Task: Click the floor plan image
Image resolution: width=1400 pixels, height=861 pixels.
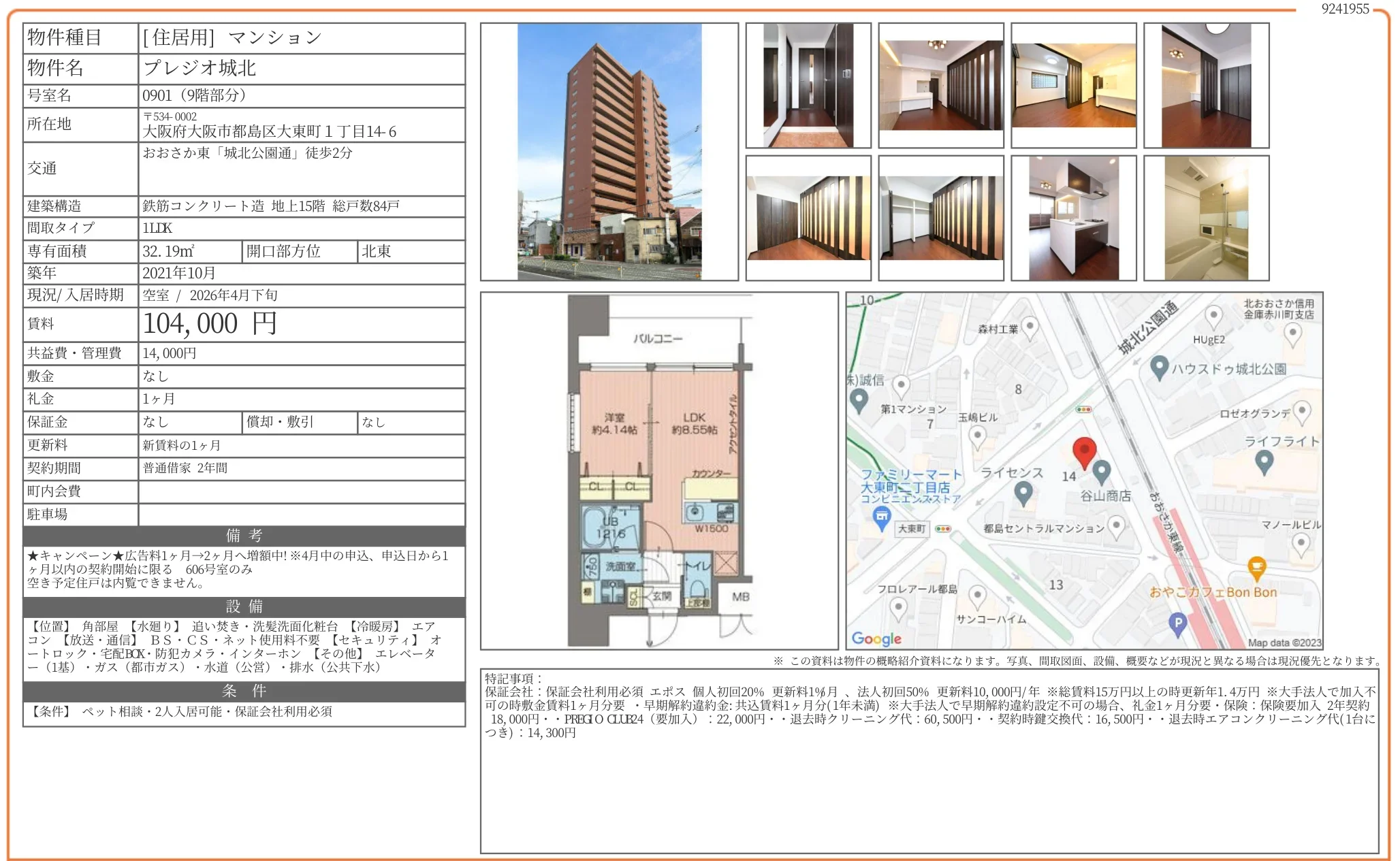Action: (x=658, y=471)
